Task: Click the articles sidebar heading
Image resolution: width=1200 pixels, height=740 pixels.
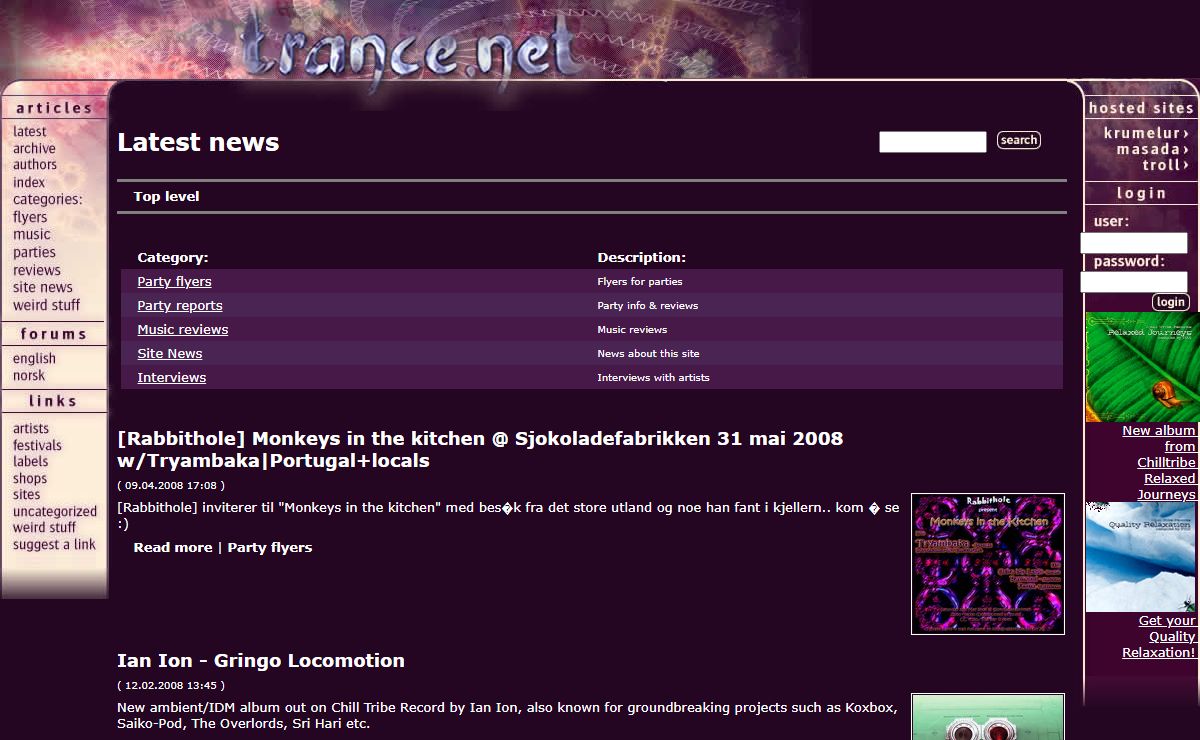Action: (x=54, y=108)
